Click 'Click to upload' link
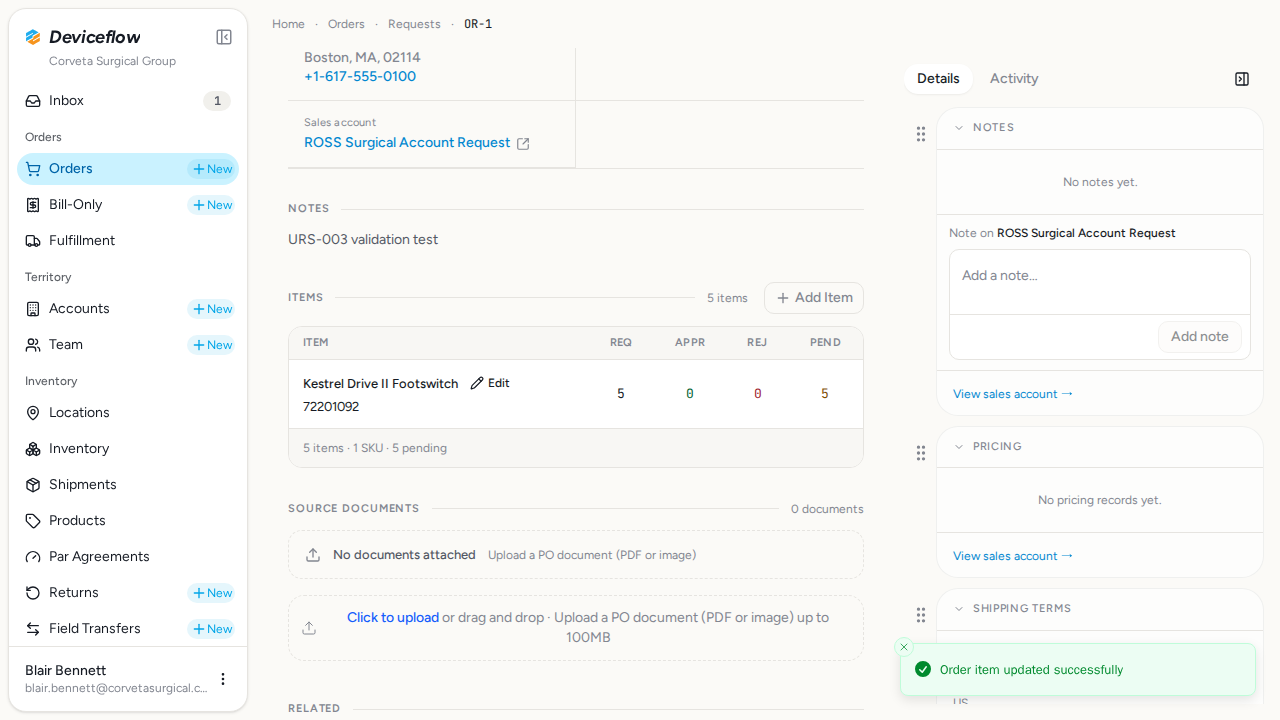Image resolution: width=1280 pixels, height=720 pixels. pyautogui.click(x=393, y=618)
